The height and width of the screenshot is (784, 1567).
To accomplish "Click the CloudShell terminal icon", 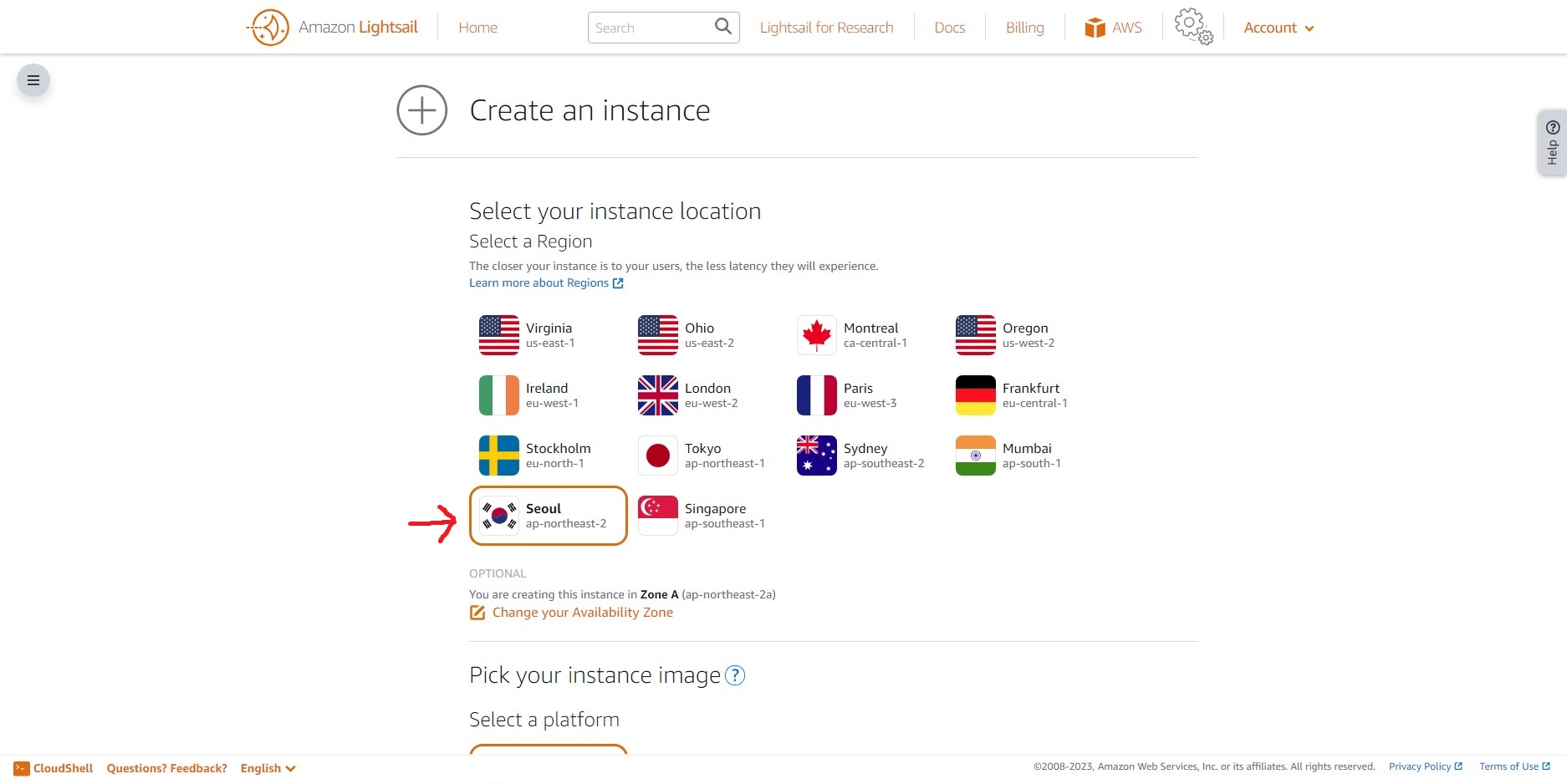I will coord(22,768).
